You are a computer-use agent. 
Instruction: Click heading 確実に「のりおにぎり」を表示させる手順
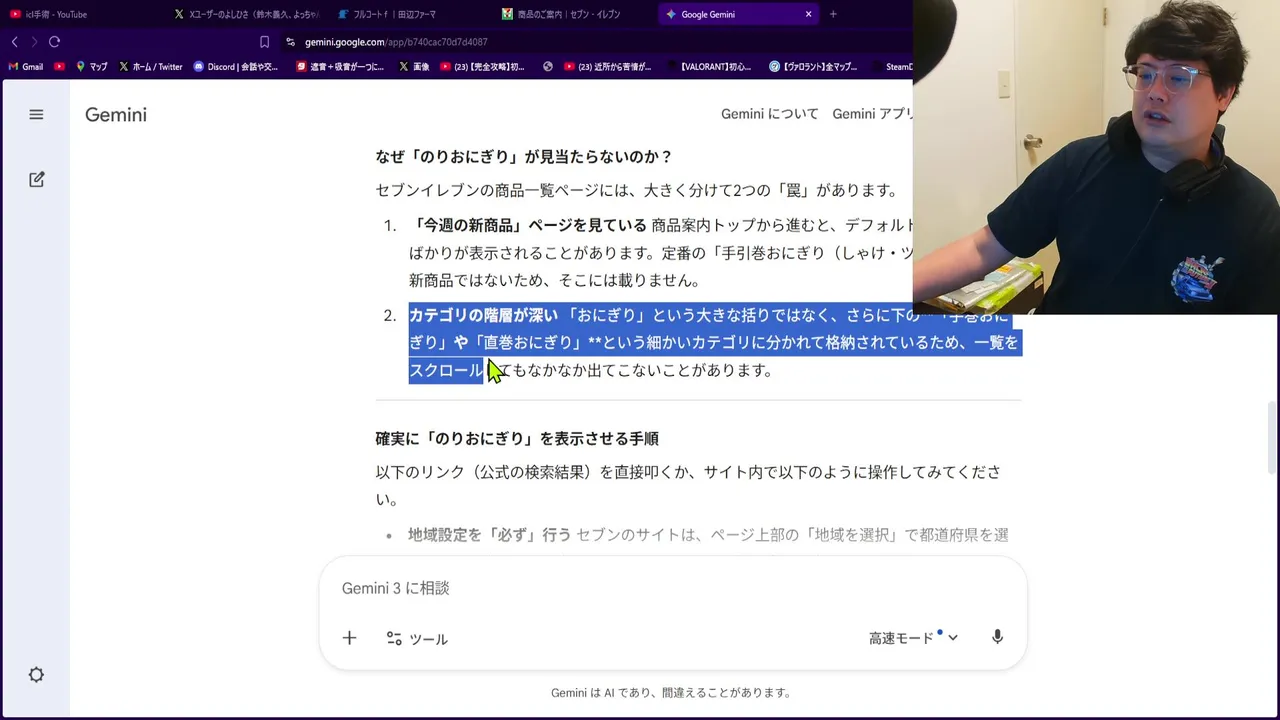click(x=517, y=439)
